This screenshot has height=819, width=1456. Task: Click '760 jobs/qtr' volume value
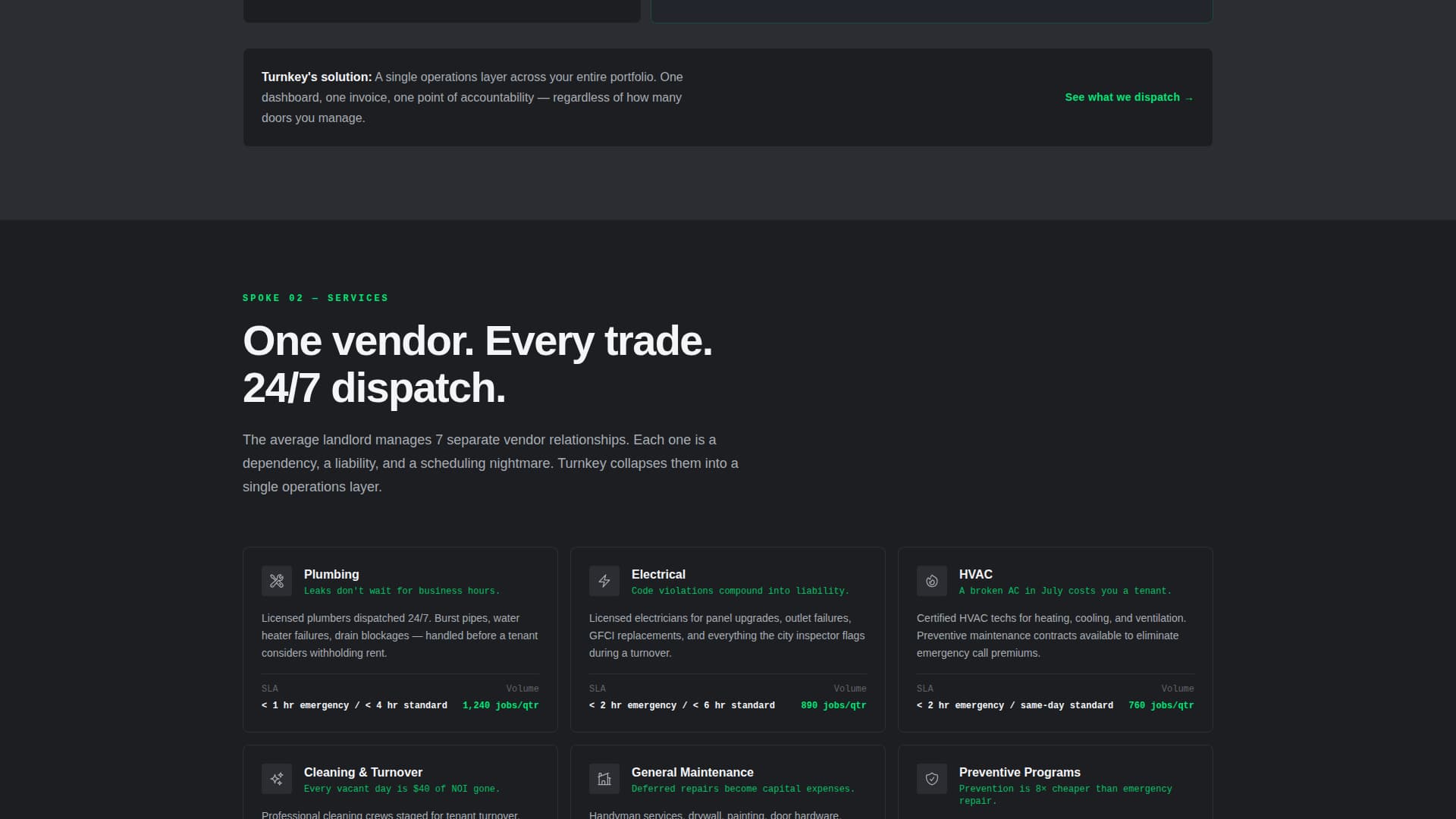(x=1161, y=705)
